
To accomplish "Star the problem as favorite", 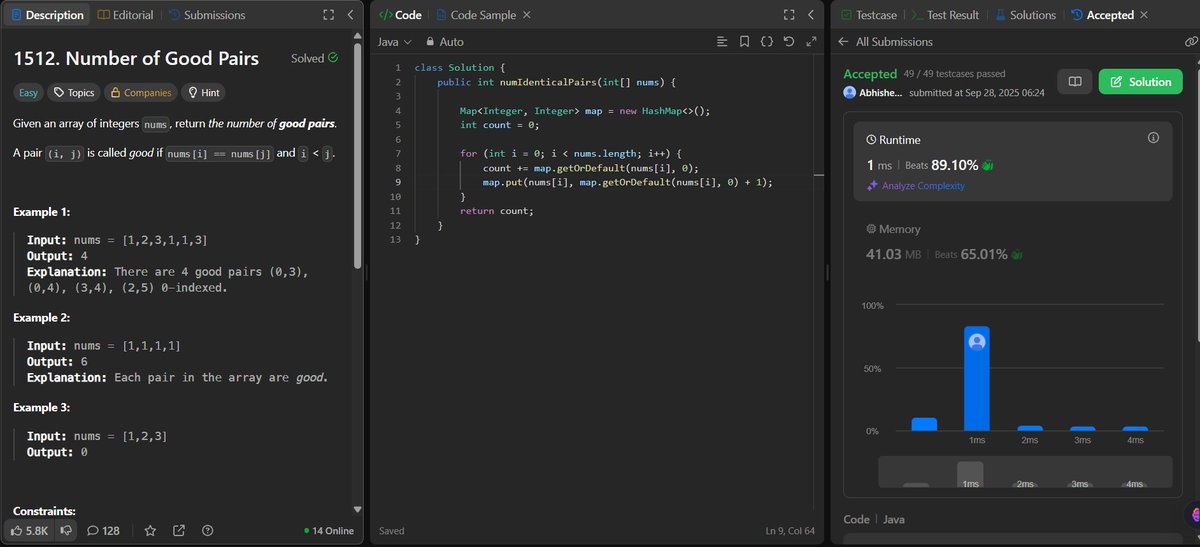I will coord(150,530).
